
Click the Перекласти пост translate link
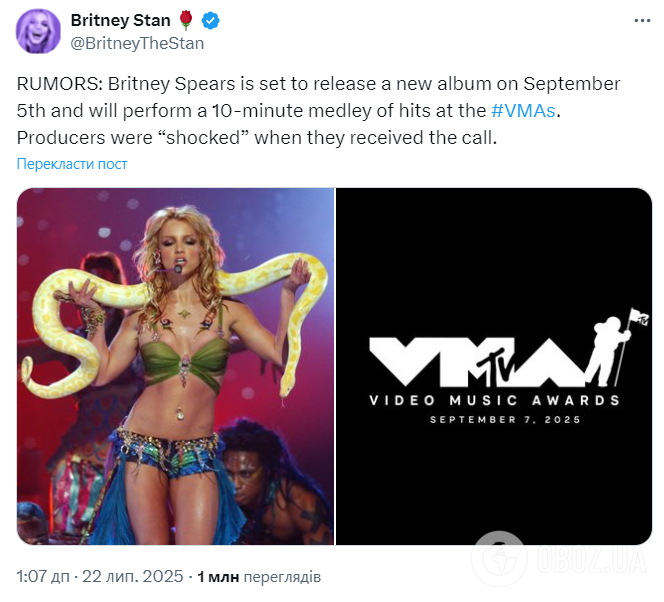[x=72, y=164]
